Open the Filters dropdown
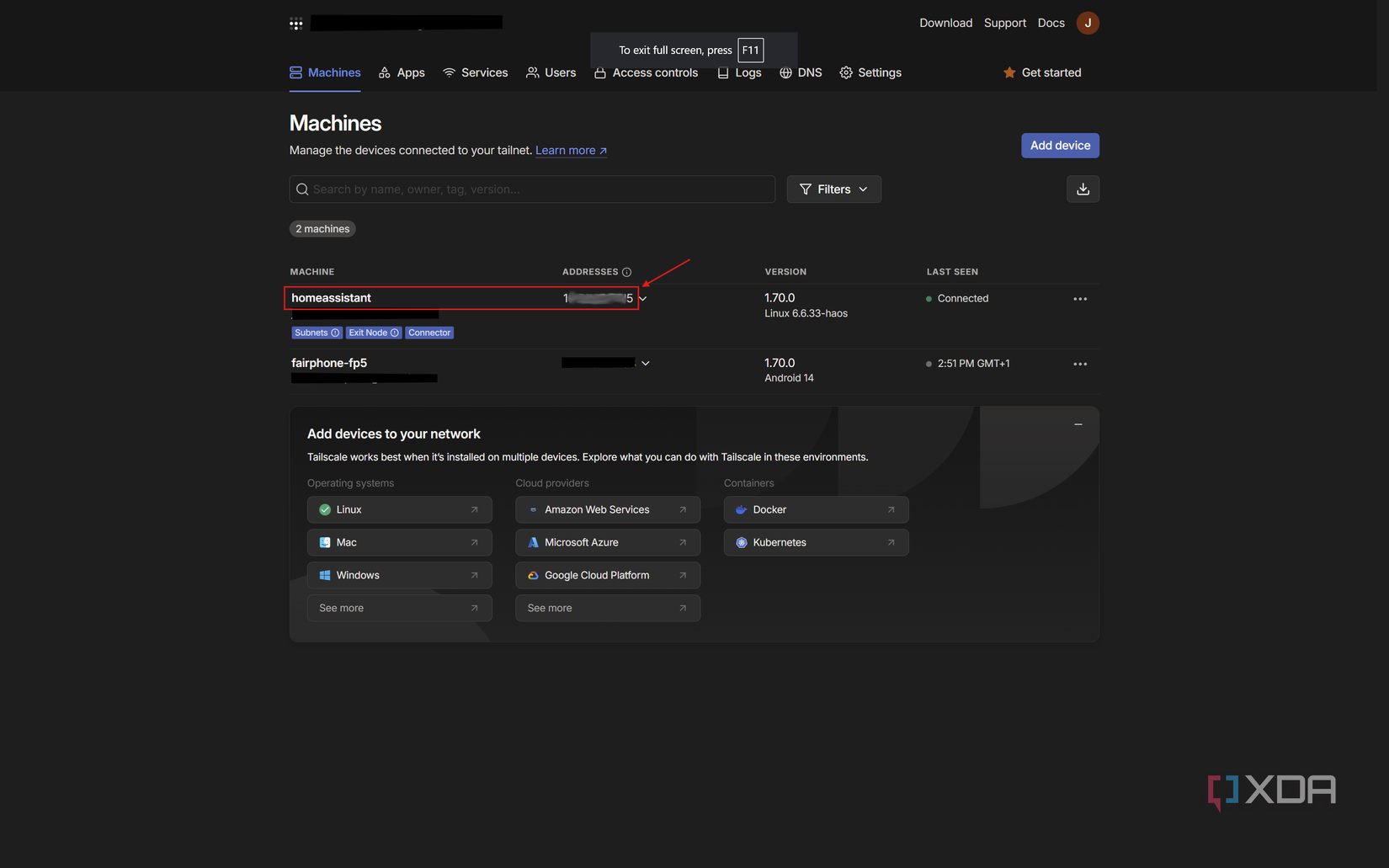 [833, 189]
